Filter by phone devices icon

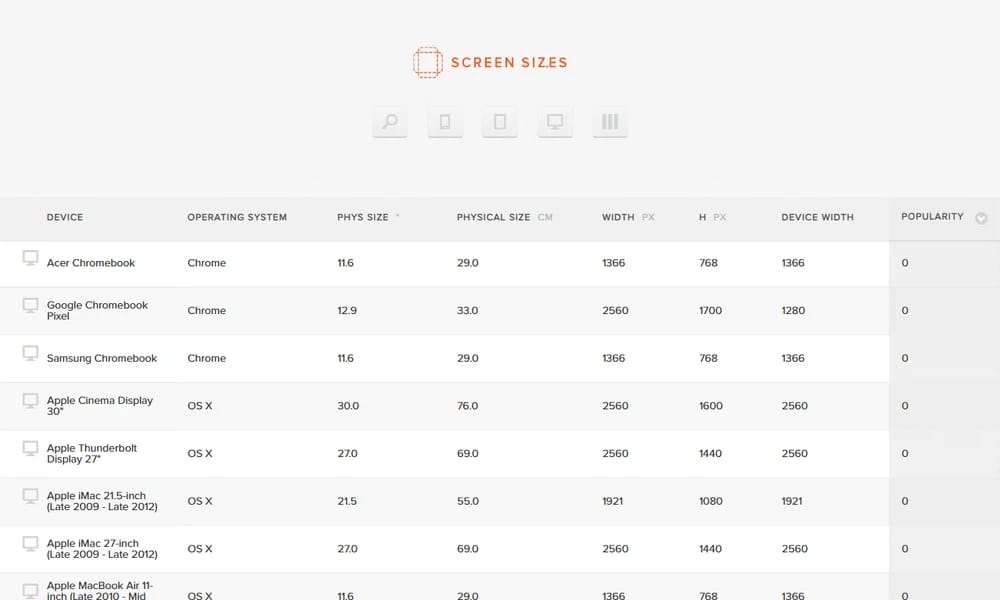click(445, 121)
